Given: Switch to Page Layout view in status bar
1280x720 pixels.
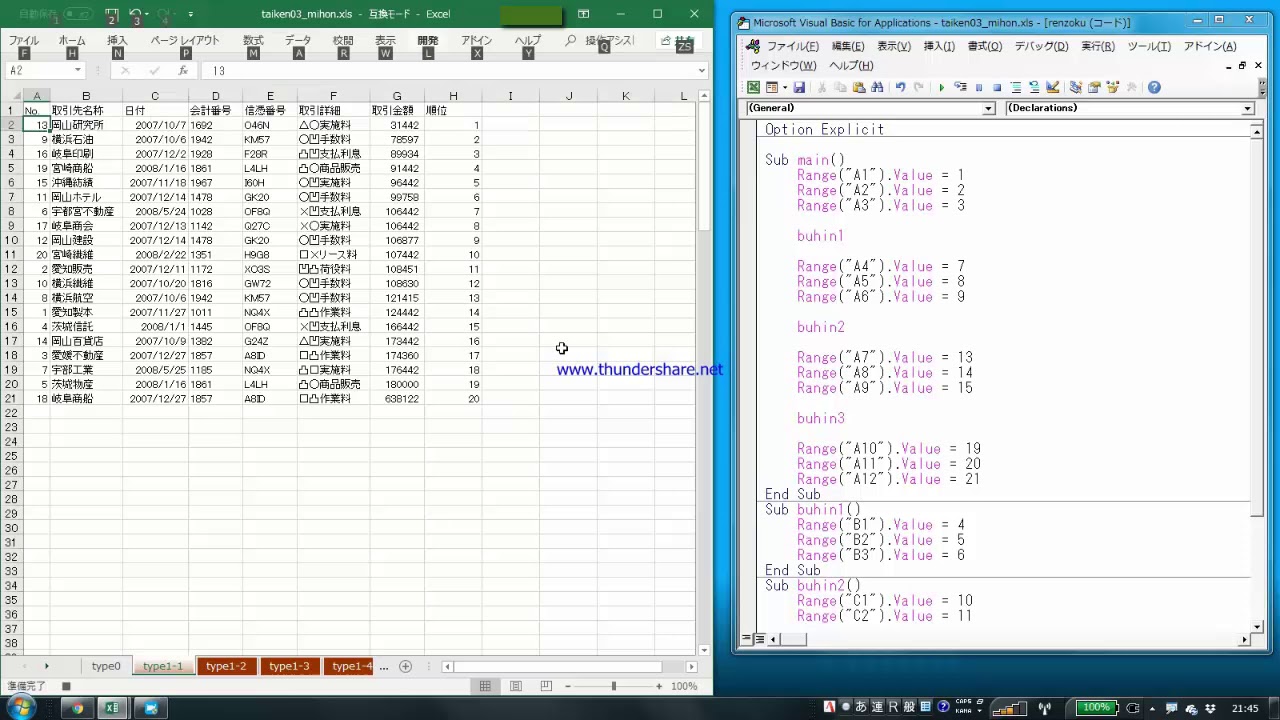Looking at the screenshot, I should tap(516, 686).
